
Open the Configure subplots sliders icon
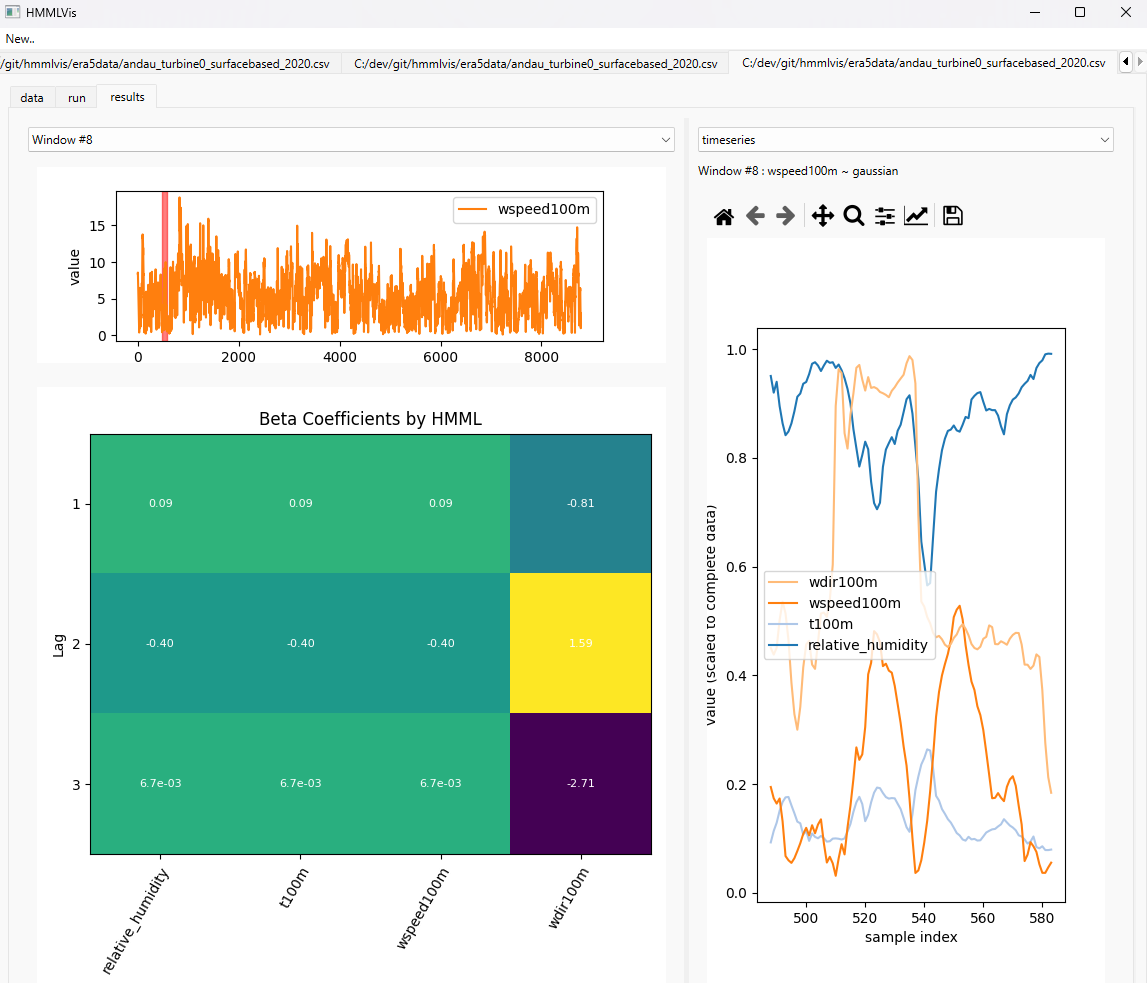click(884, 216)
